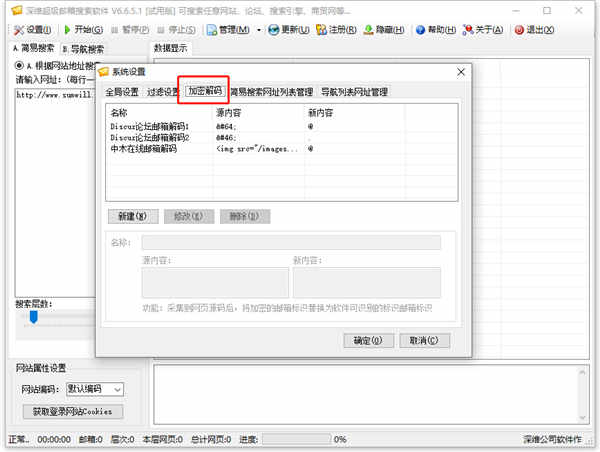600x452 pixels.
Task: Open the 导航搜索 tab in left panel
Action: tap(83, 48)
